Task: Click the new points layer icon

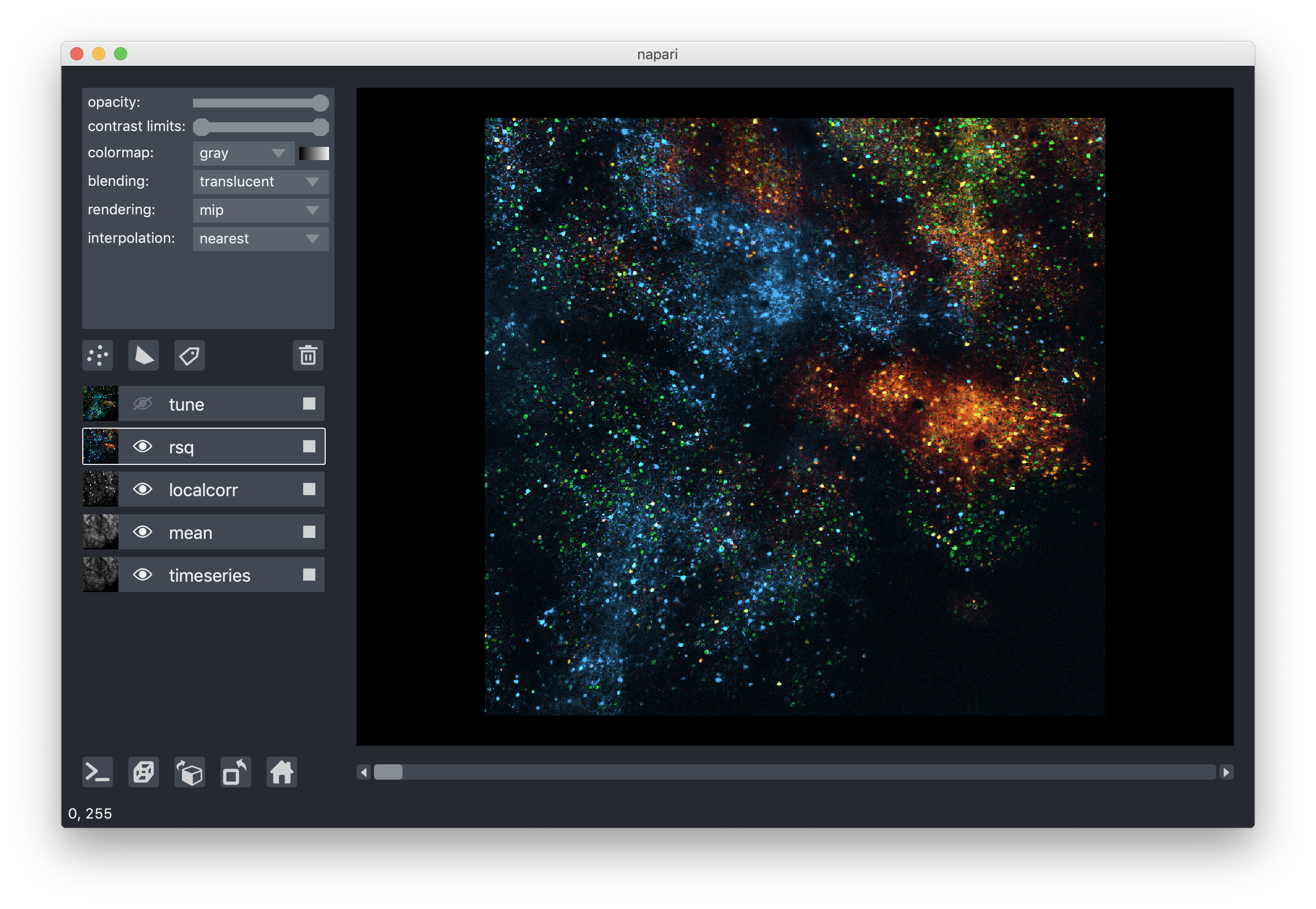Action: 98,355
